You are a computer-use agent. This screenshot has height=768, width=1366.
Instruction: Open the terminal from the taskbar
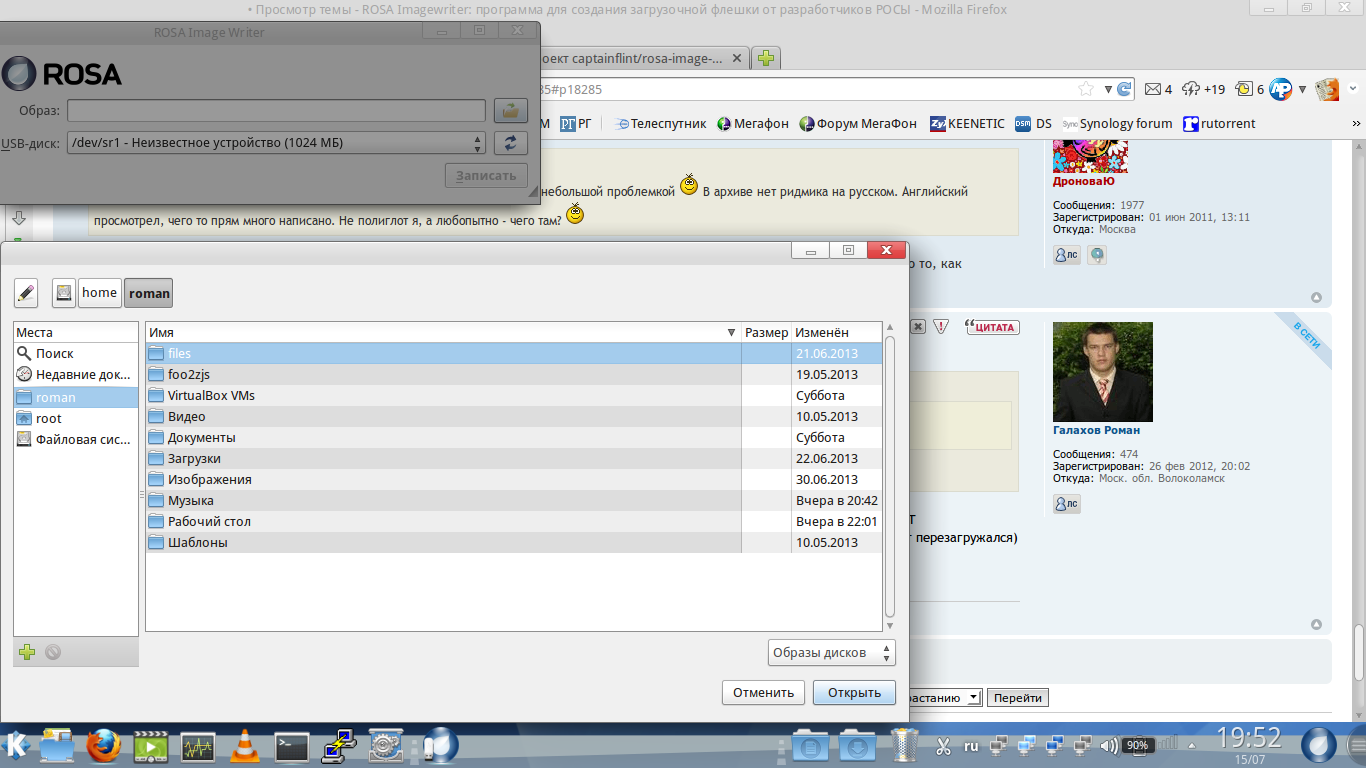292,746
